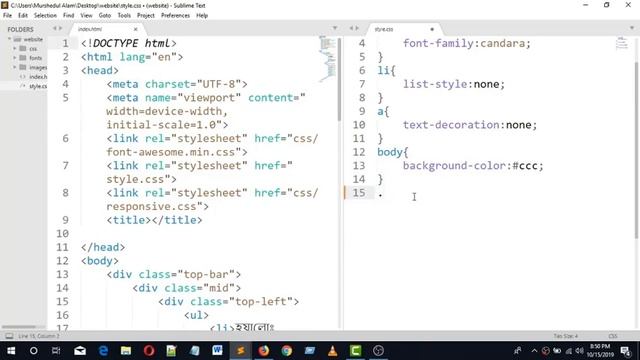Launch Google Chrome from taskbar

click(x=287, y=351)
